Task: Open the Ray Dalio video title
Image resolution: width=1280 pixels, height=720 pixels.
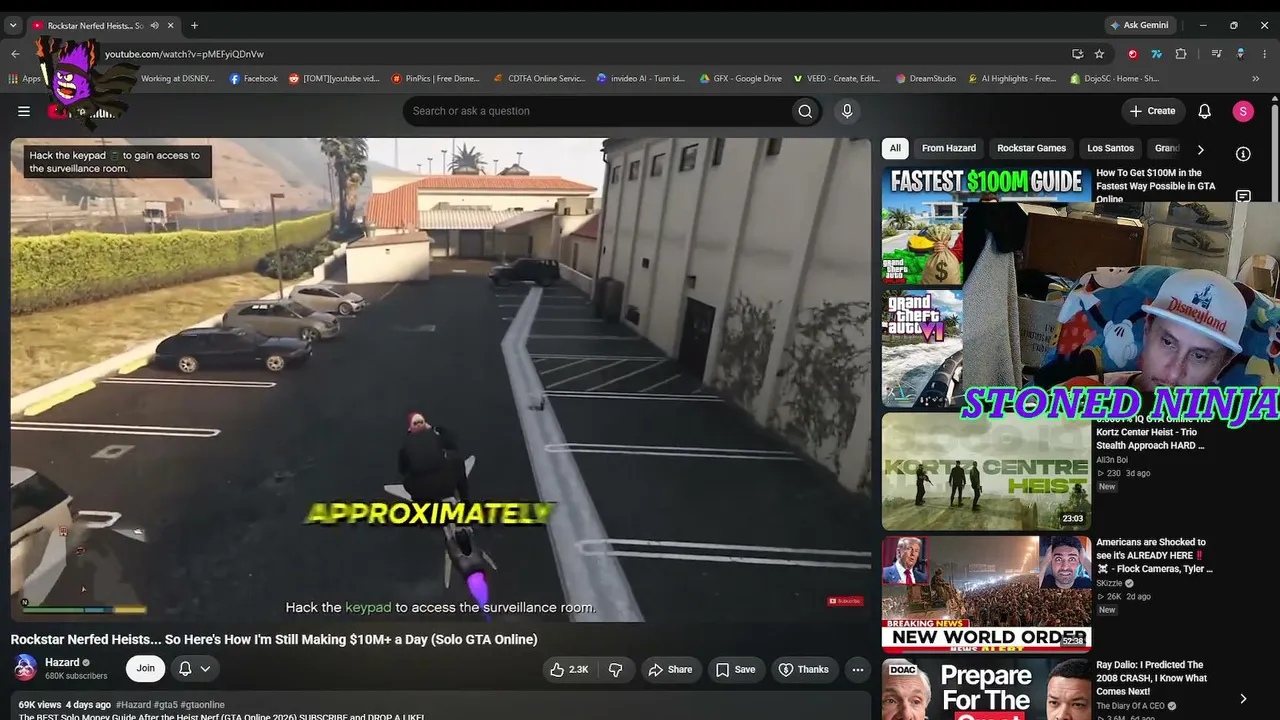Action: pos(1151,678)
